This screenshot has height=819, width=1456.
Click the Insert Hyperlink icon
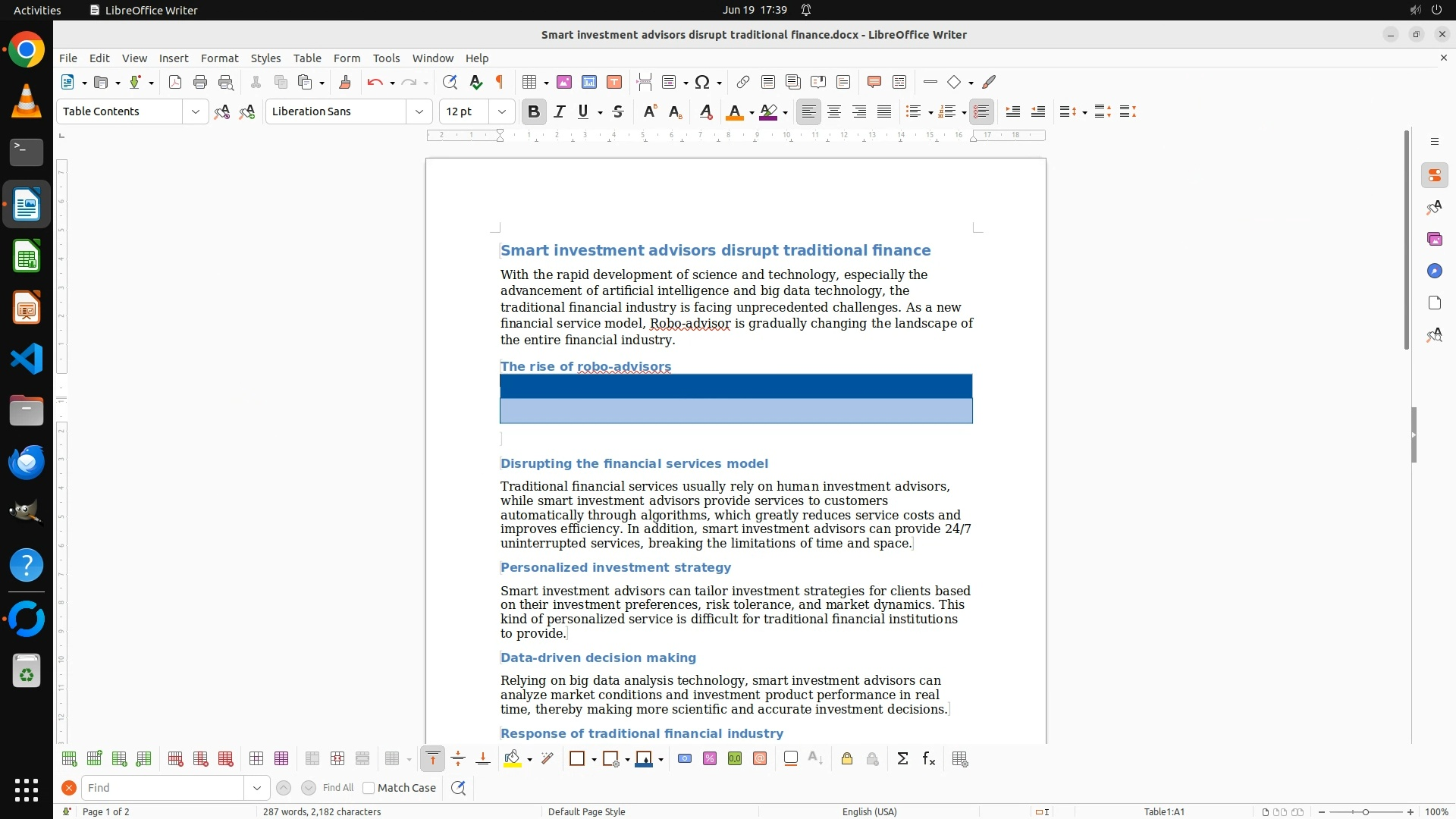(743, 82)
